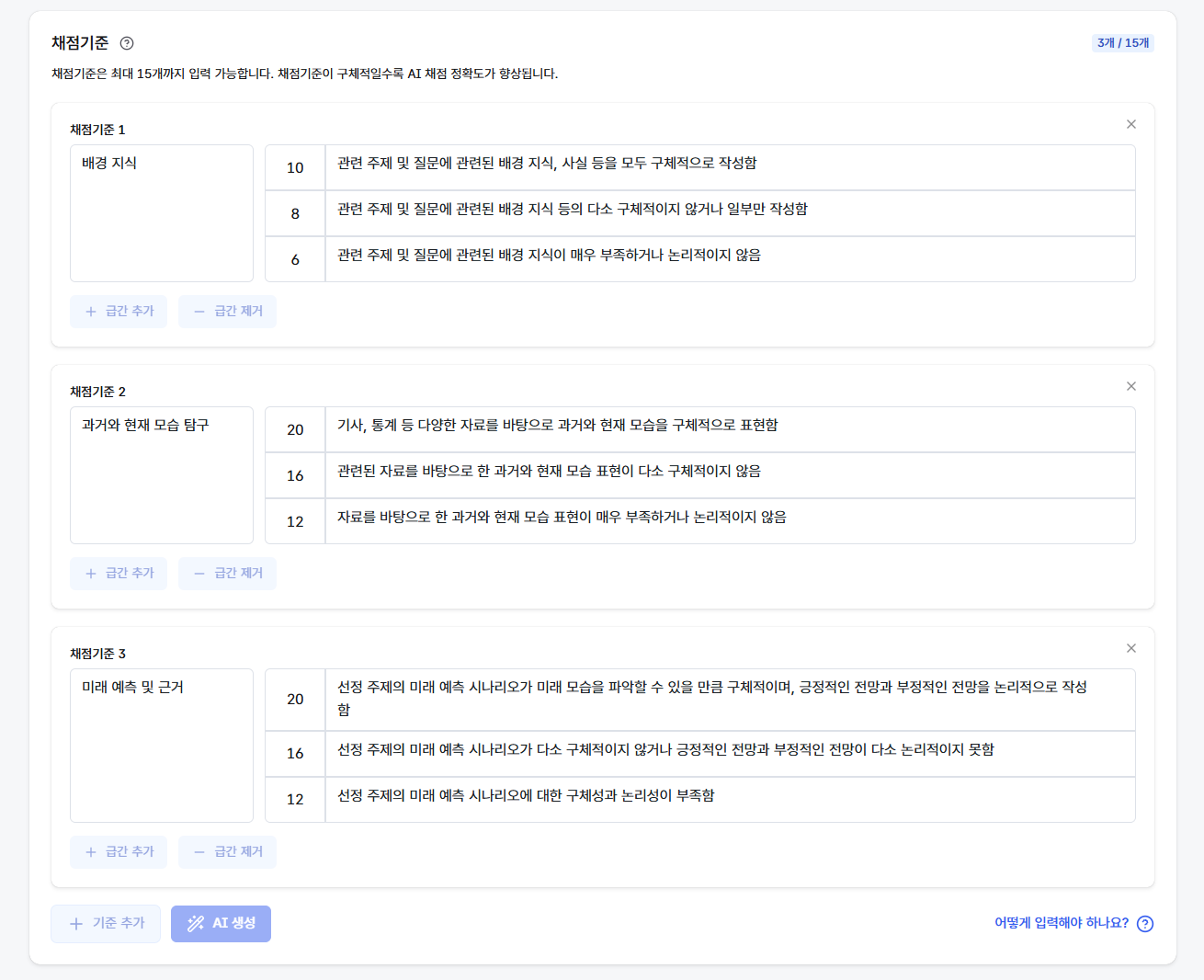
Task: Edit the 배경 지식 criterion name field
Action: point(162,213)
